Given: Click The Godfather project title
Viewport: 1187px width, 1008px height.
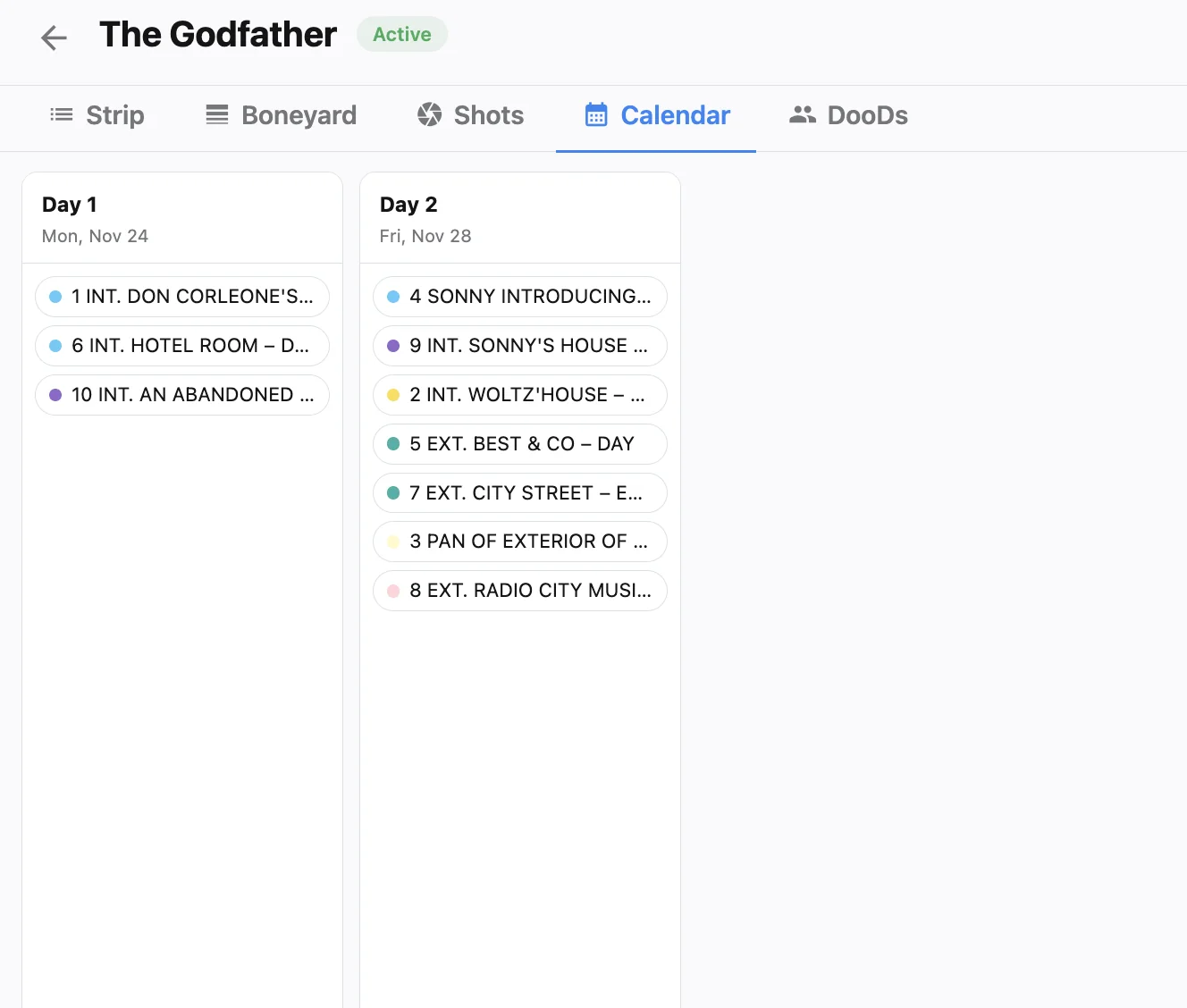Looking at the screenshot, I should coord(218,34).
